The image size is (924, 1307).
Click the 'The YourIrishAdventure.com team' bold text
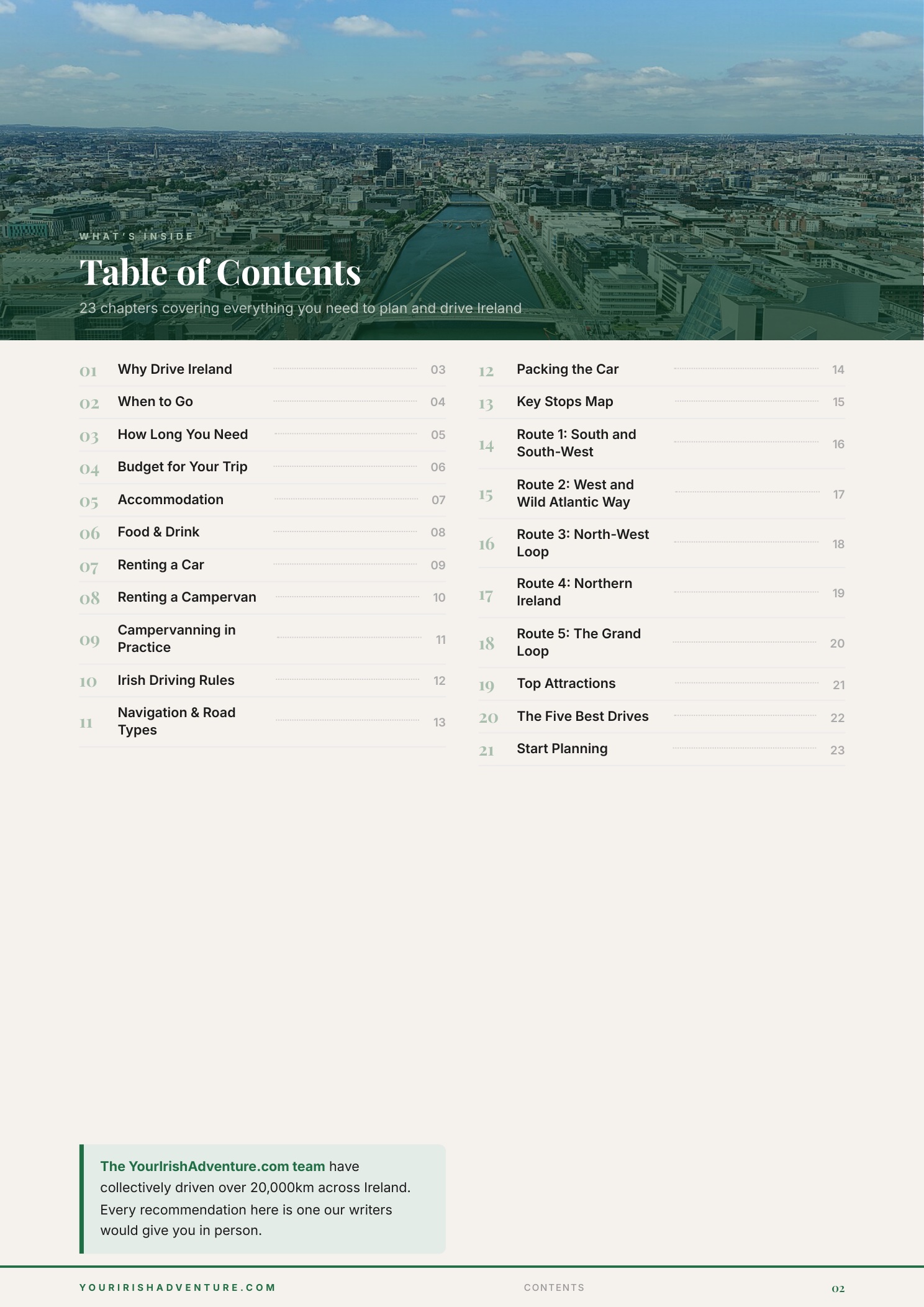click(x=212, y=1166)
